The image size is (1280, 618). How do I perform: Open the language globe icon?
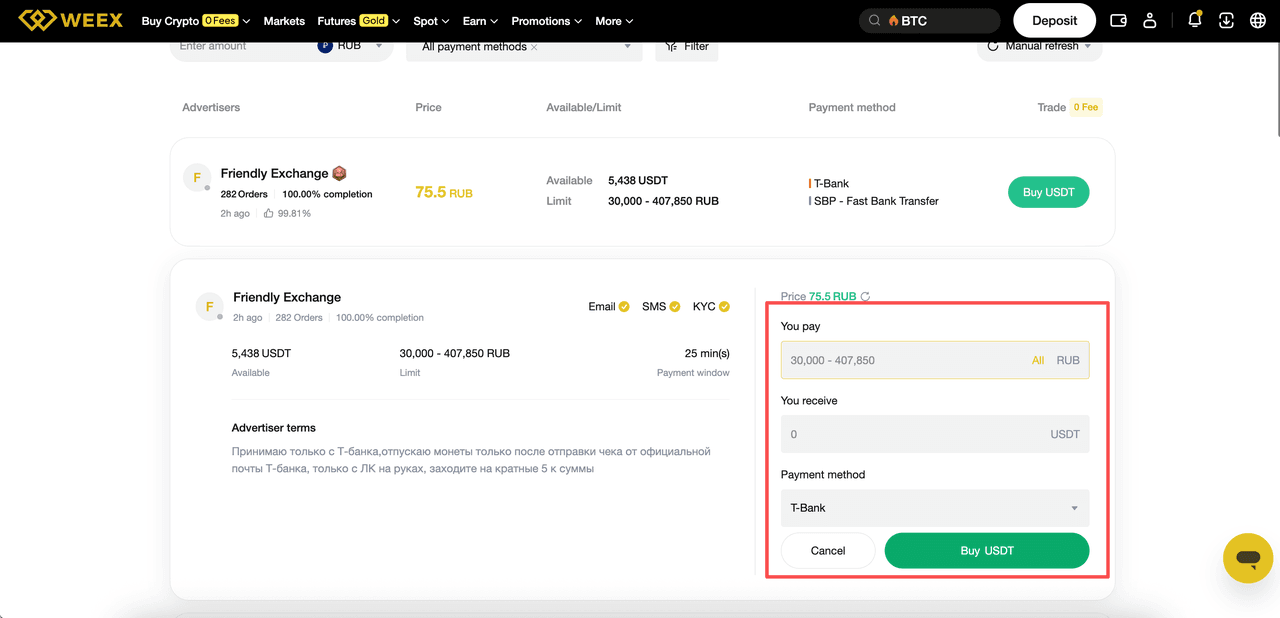[1258, 20]
